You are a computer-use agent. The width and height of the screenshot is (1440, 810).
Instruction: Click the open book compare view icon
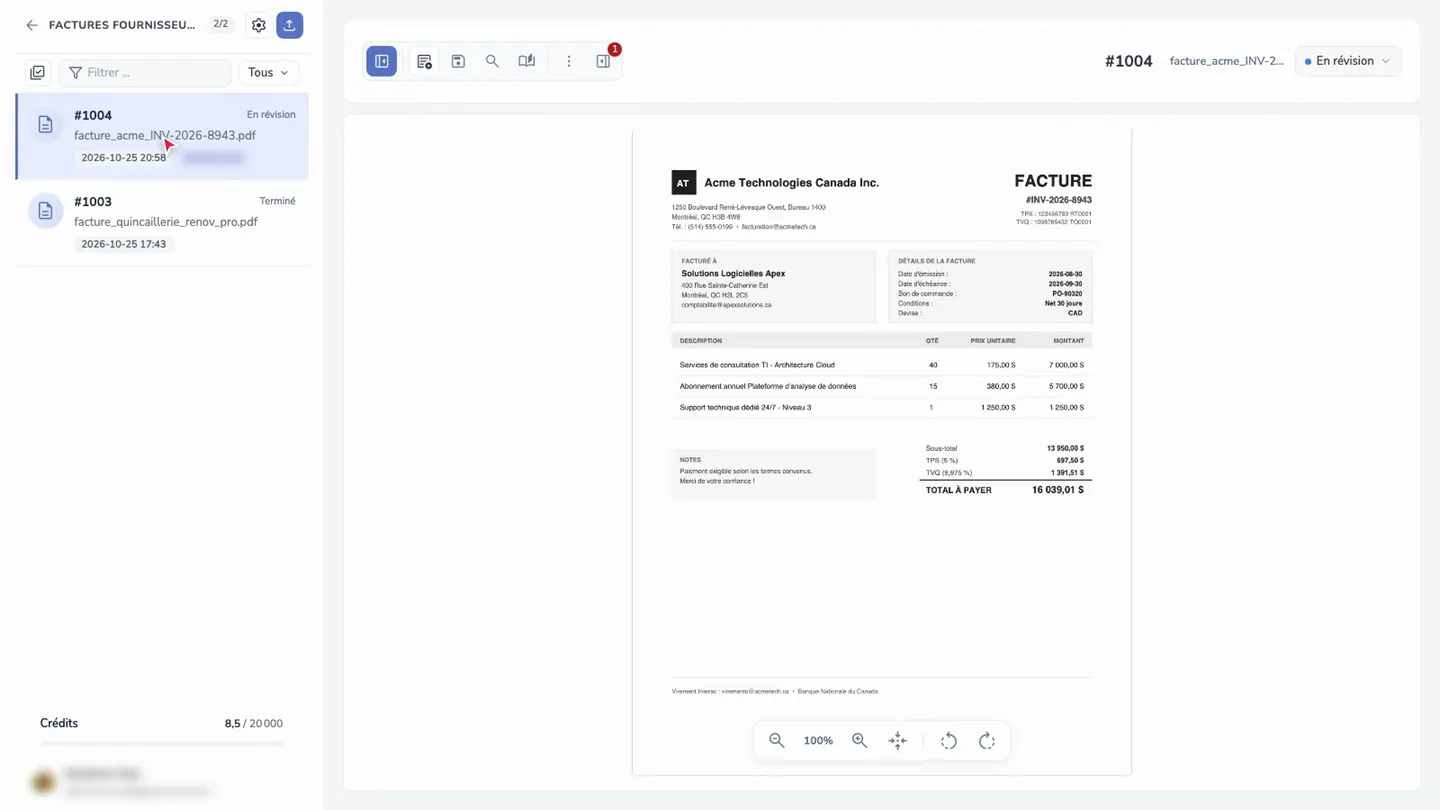point(527,61)
